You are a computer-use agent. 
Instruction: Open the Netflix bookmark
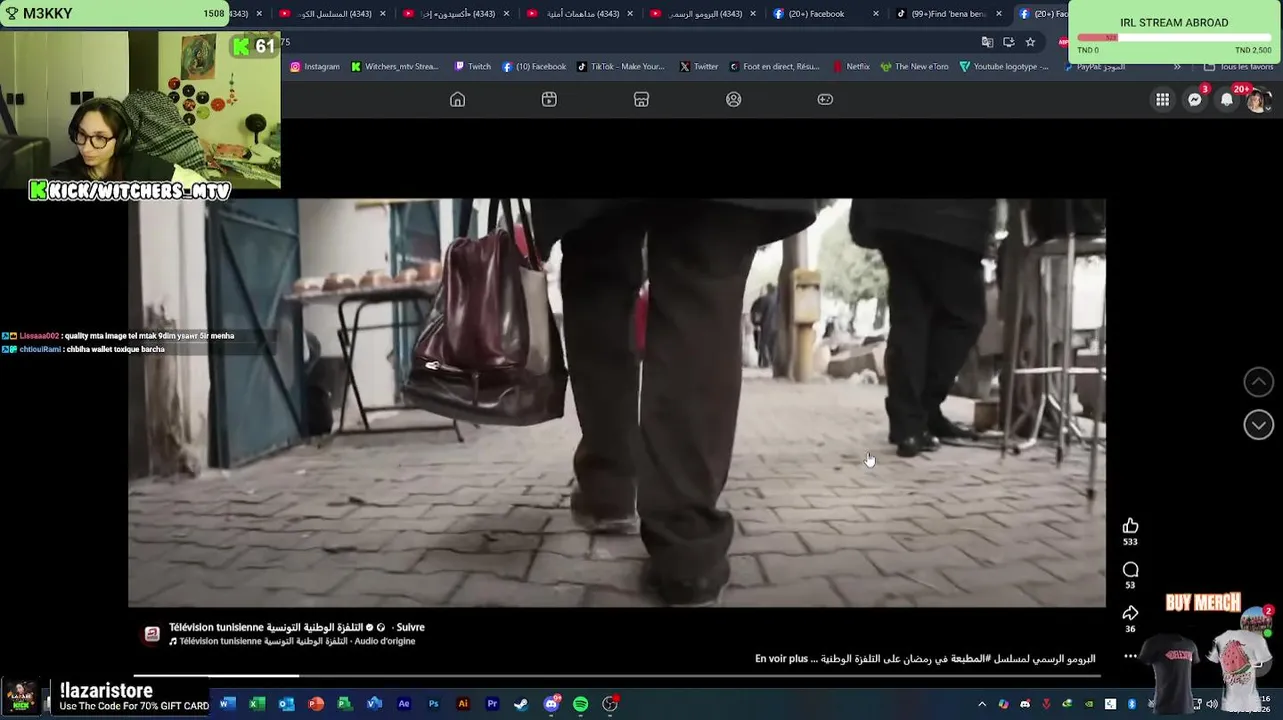[850, 67]
